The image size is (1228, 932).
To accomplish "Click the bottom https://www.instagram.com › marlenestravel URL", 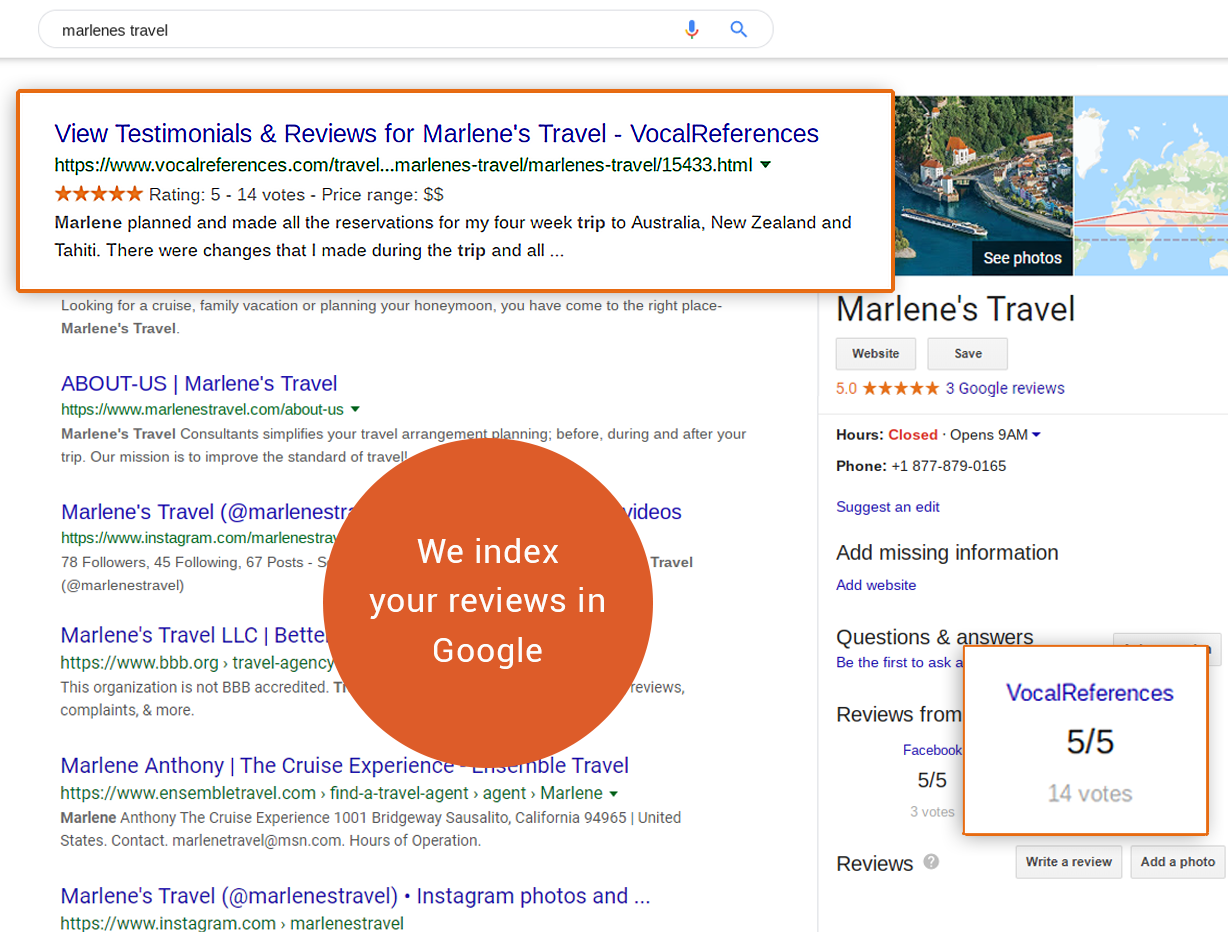I will (232, 923).
